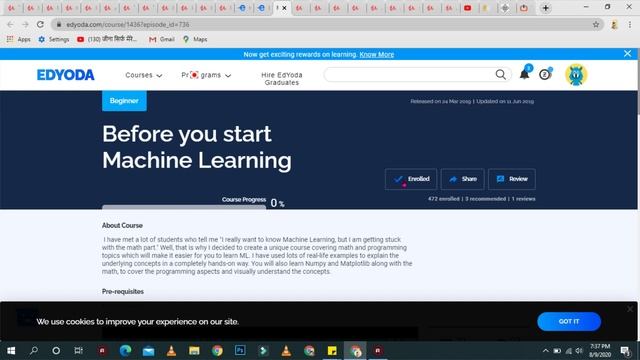This screenshot has width=640, height=360.
Task: Click the EDYODA logo
Action: [x=66, y=75]
